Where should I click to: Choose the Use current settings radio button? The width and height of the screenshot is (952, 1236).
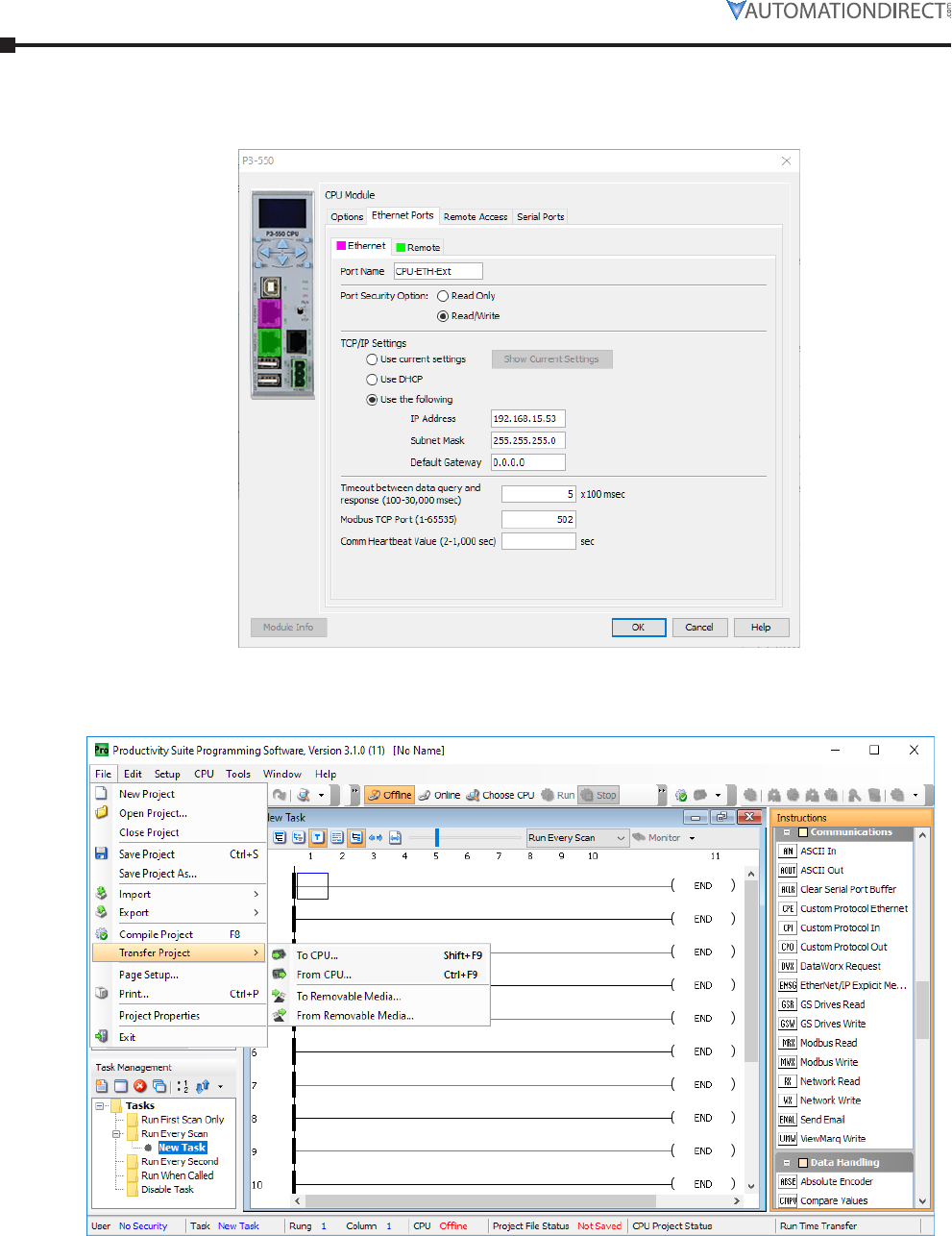tap(372, 359)
